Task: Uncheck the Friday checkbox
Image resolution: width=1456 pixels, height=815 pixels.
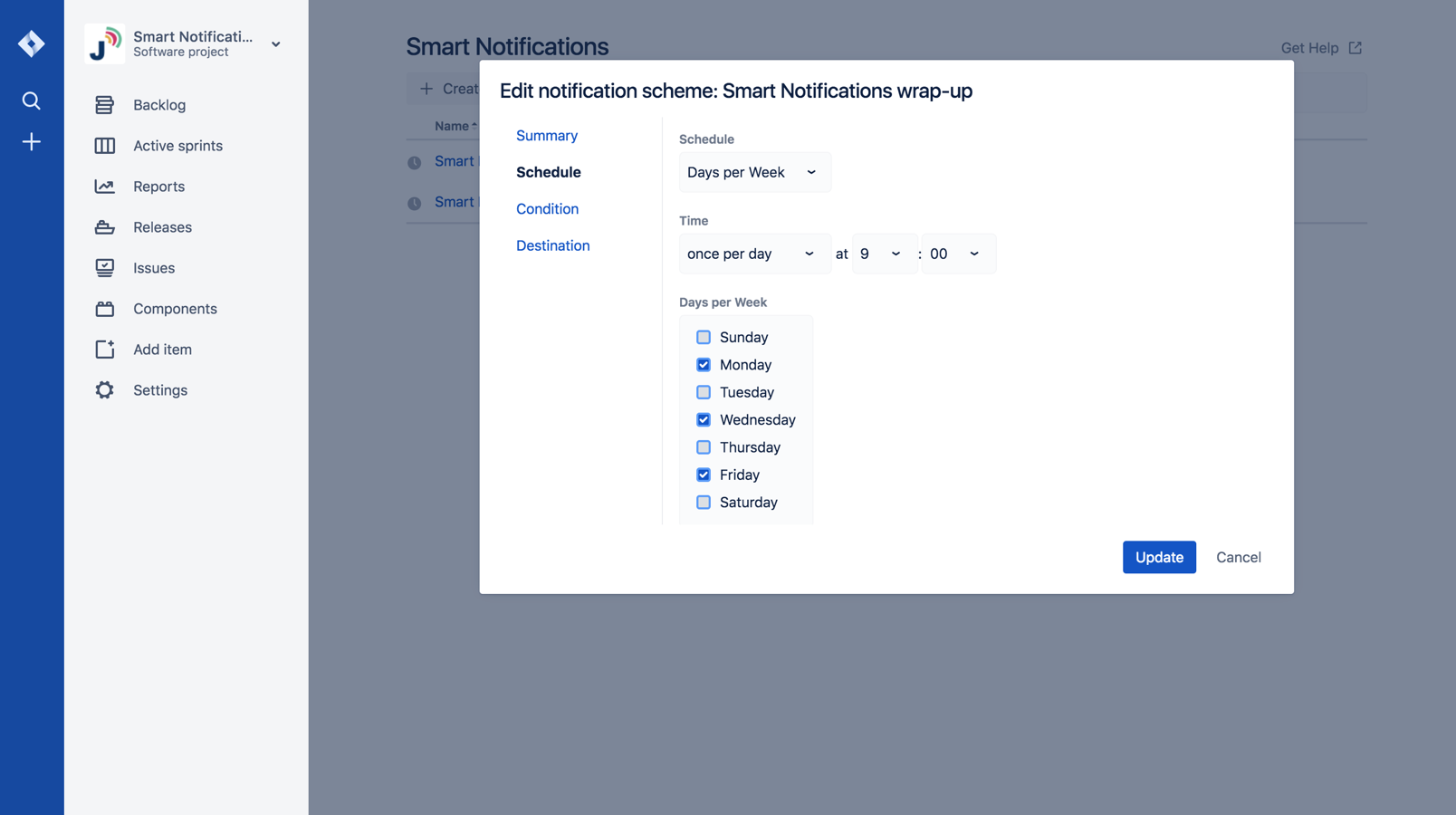Action: [704, 475]
